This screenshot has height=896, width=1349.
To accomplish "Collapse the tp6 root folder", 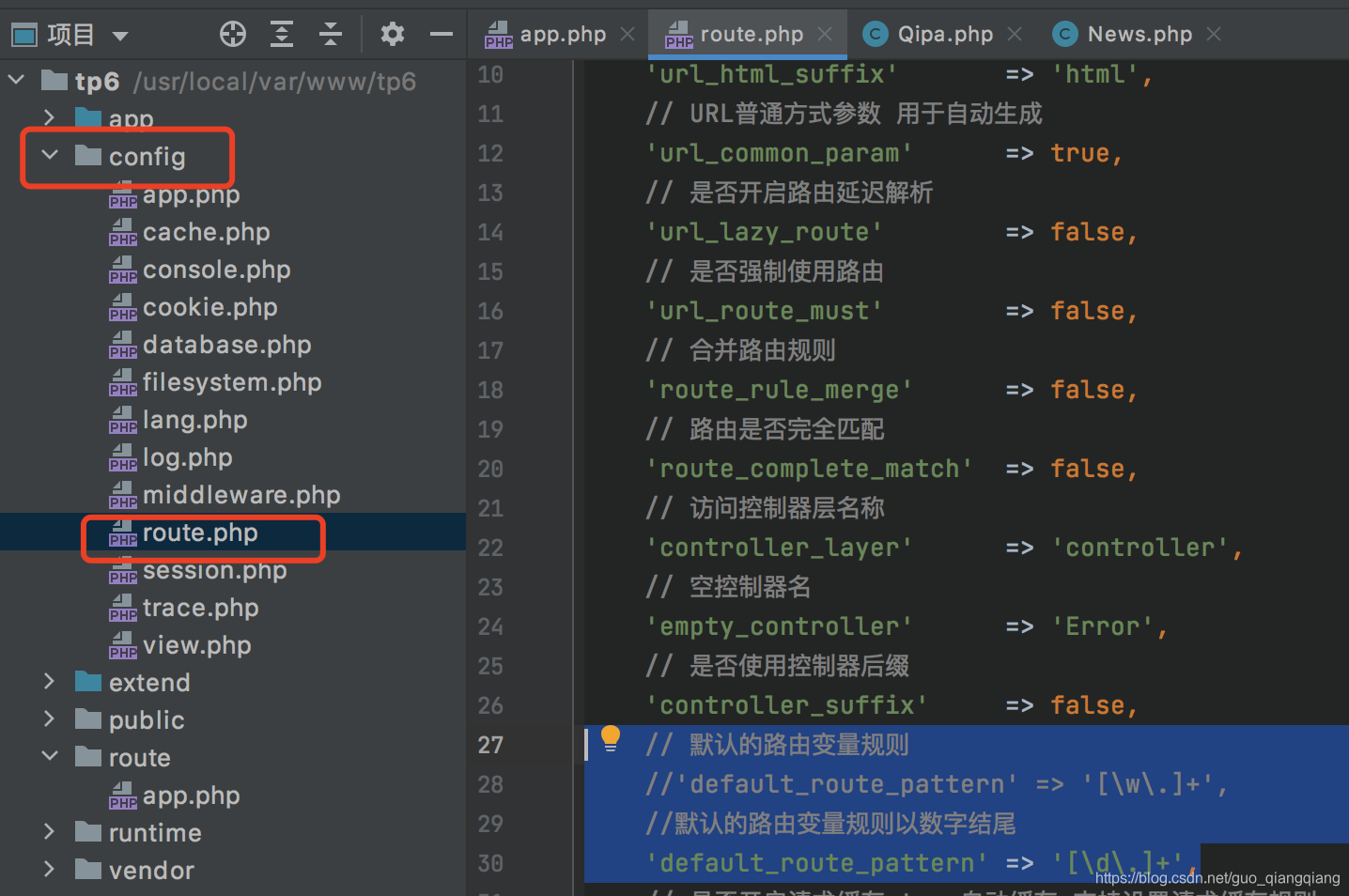I will pyautogui.click(x=16, y=81).
